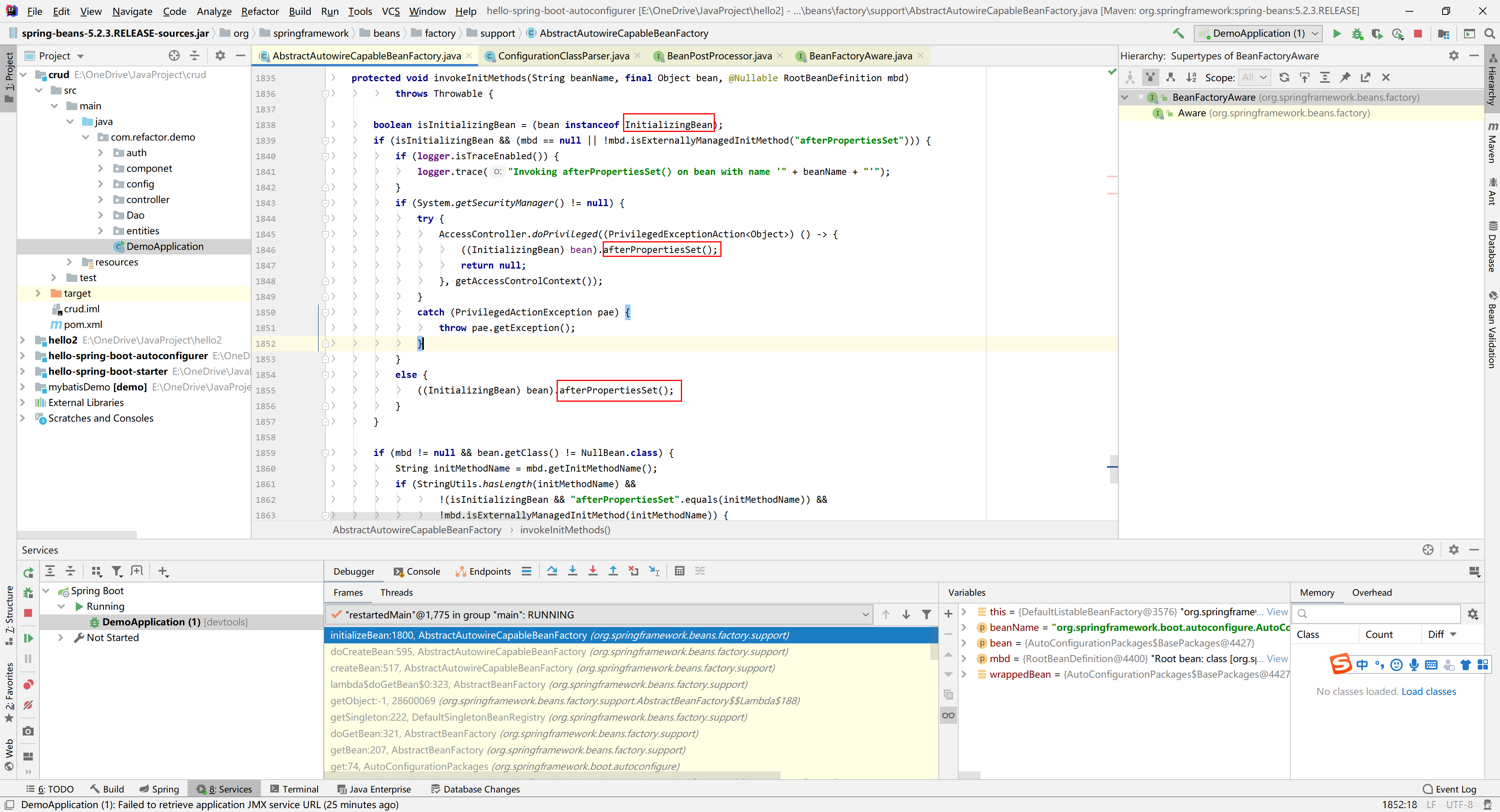Click Step Into in the debugger toolbar
This screenshot has width=1500, height=812.
572,571
